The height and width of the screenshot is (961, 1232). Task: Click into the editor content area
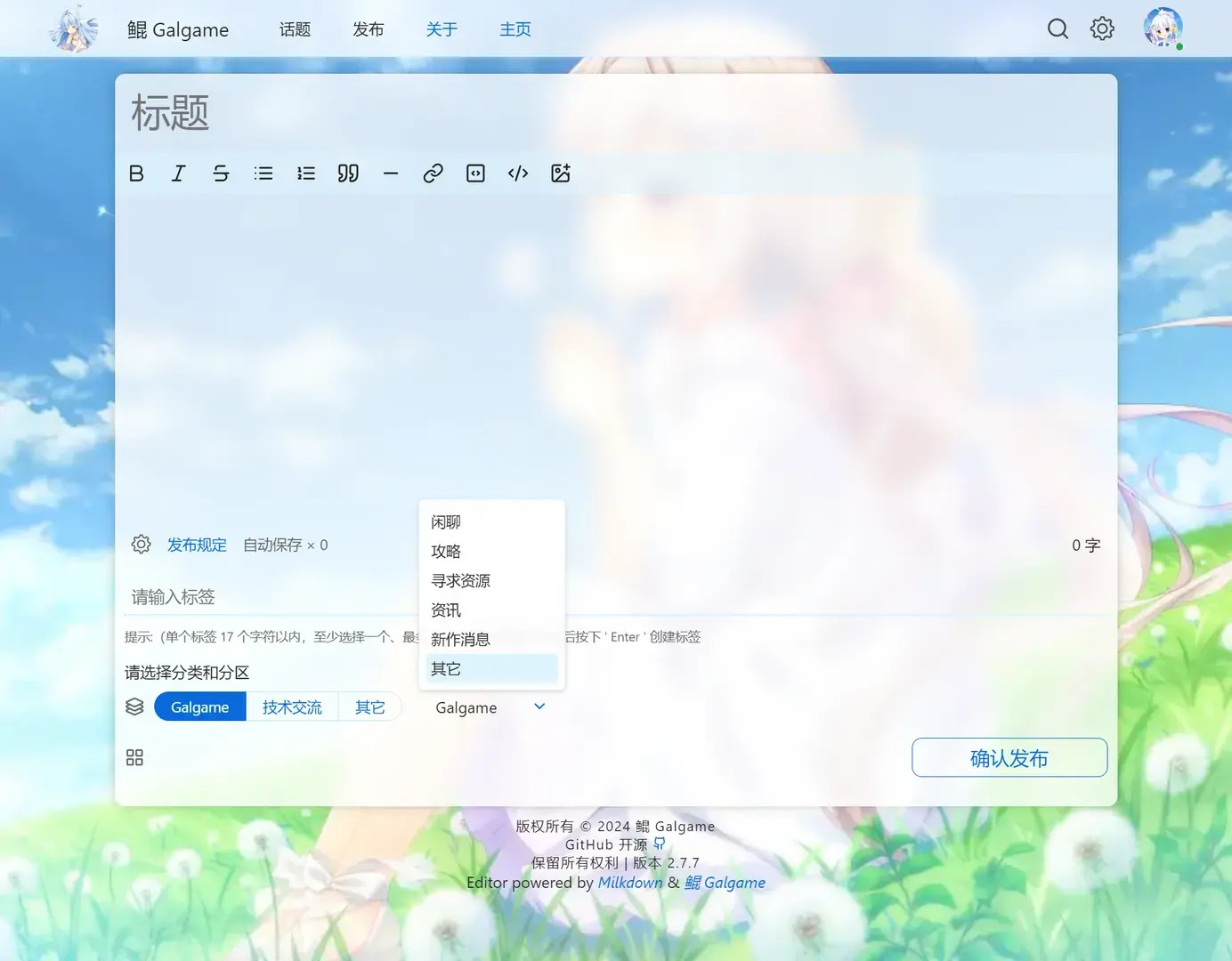(x=616, y=356)
